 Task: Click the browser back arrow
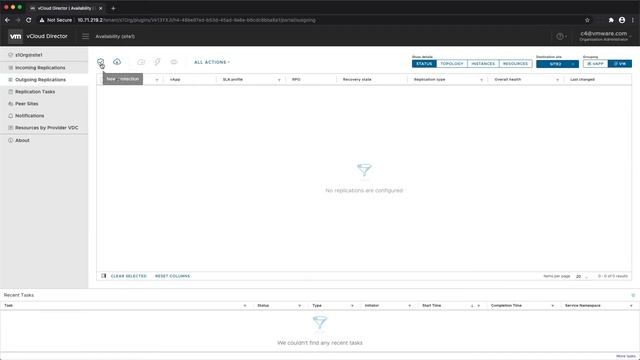tap(7, 20)
